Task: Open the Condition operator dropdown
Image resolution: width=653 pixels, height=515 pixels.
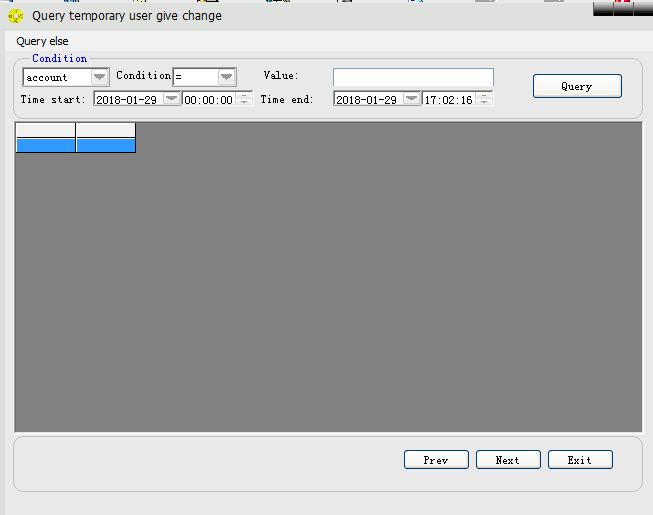Action: [227, 77]
